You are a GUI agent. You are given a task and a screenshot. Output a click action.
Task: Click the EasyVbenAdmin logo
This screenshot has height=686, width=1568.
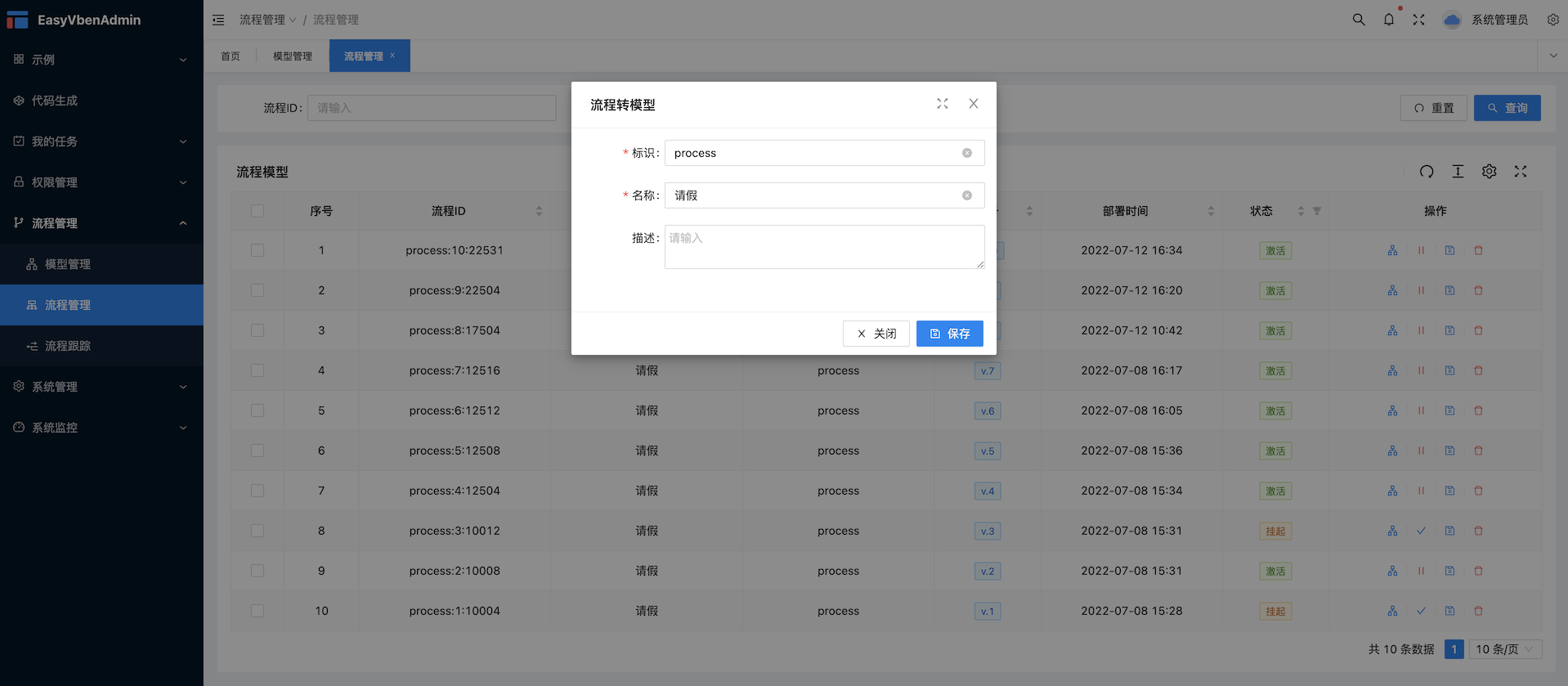[x=74, y=20]
